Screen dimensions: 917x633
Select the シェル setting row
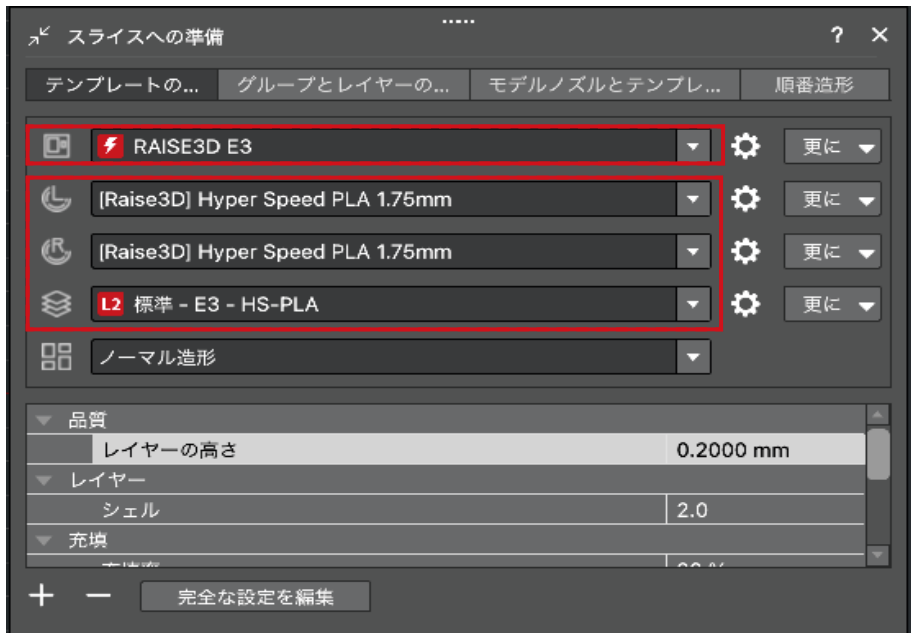click(x=446, y=510)
